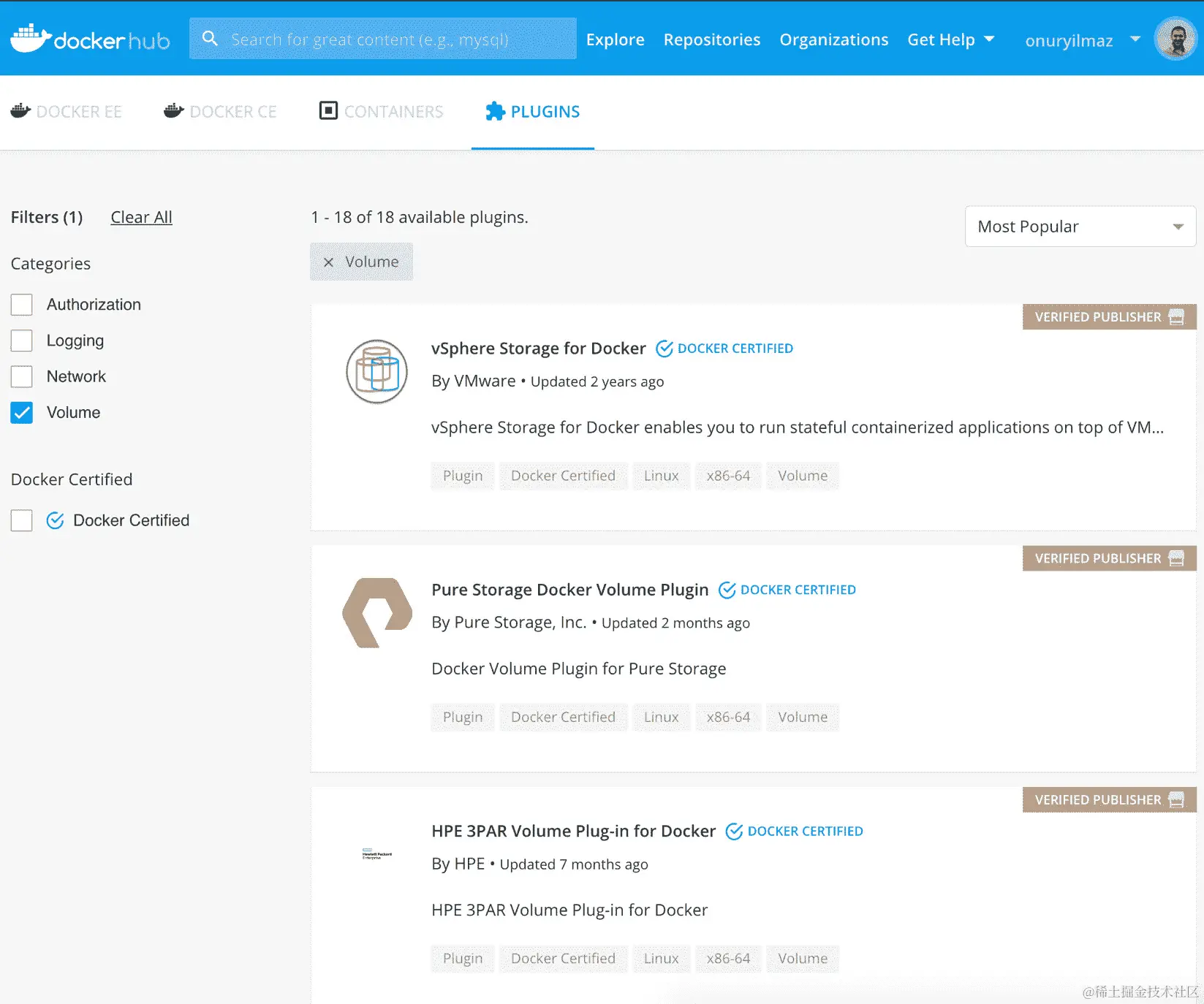1204x1004 pixels.
Task: Click the Docker Hub whale logo
Action: [29, 38]
